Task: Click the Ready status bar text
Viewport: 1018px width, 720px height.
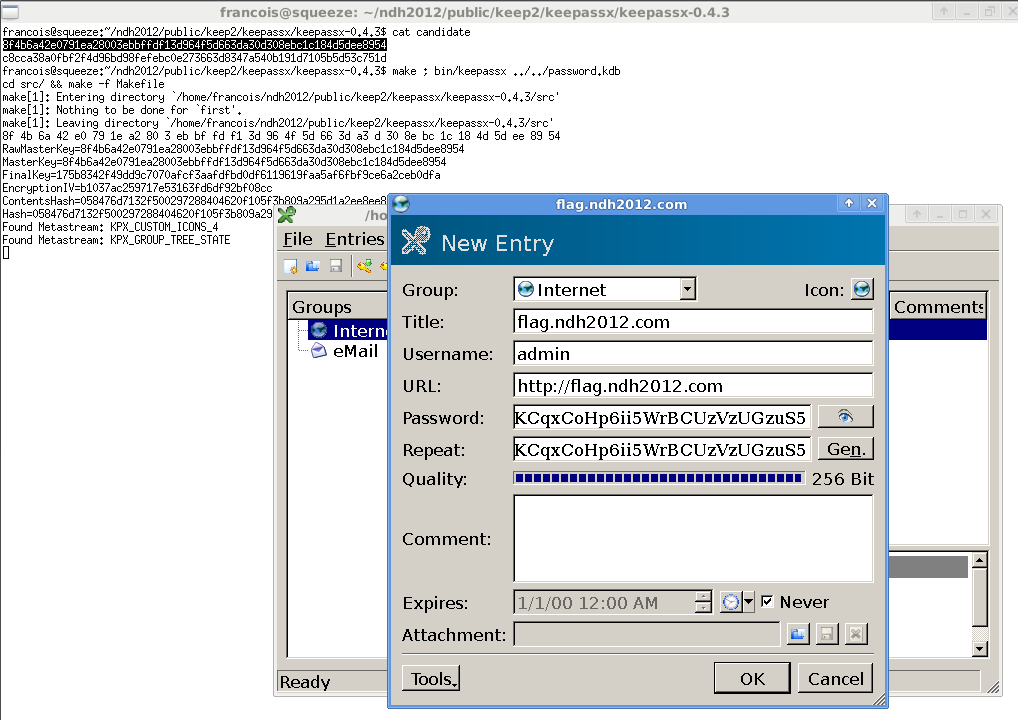Action: (x=305, y=682)
